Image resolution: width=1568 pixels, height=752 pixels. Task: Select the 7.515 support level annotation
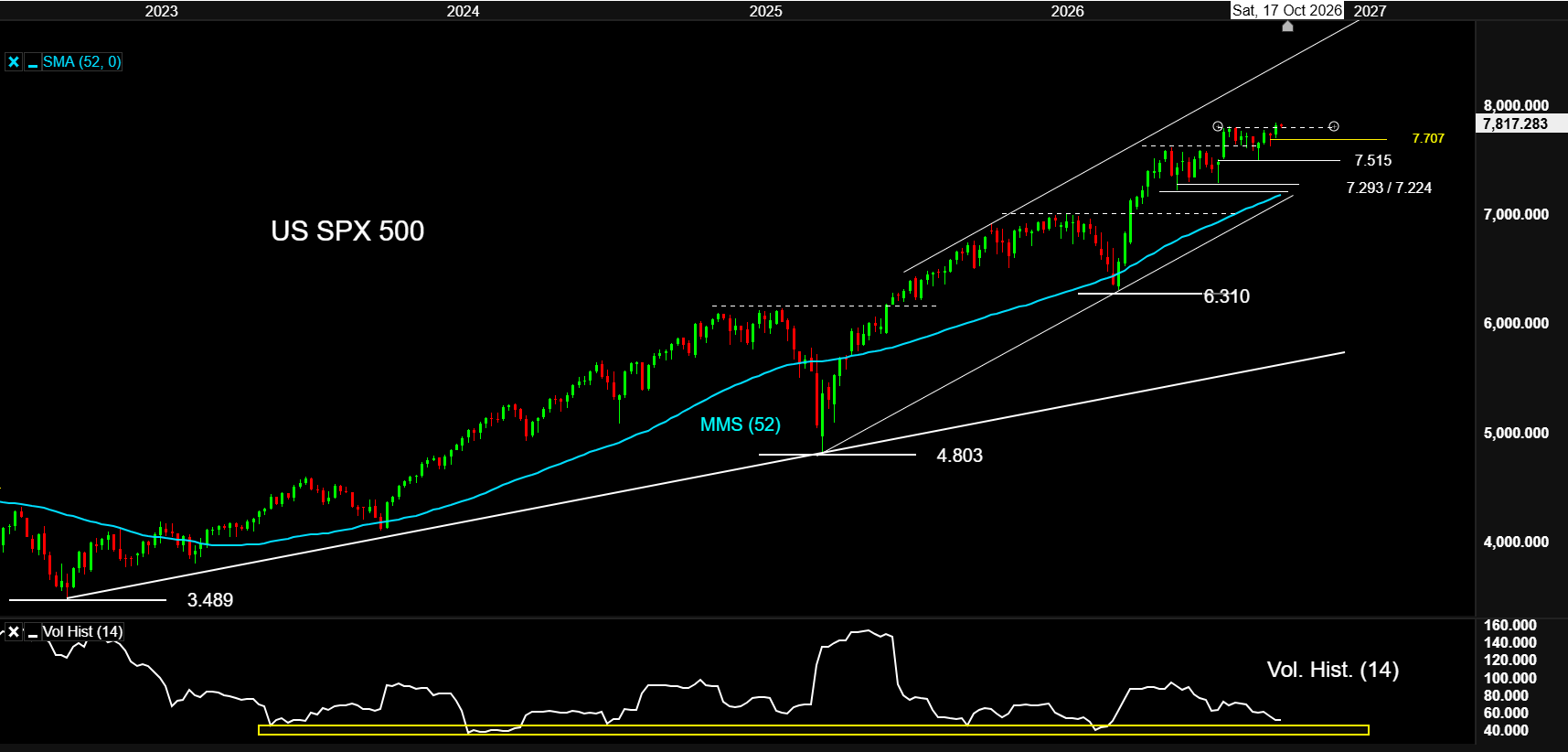(1373, 160)
